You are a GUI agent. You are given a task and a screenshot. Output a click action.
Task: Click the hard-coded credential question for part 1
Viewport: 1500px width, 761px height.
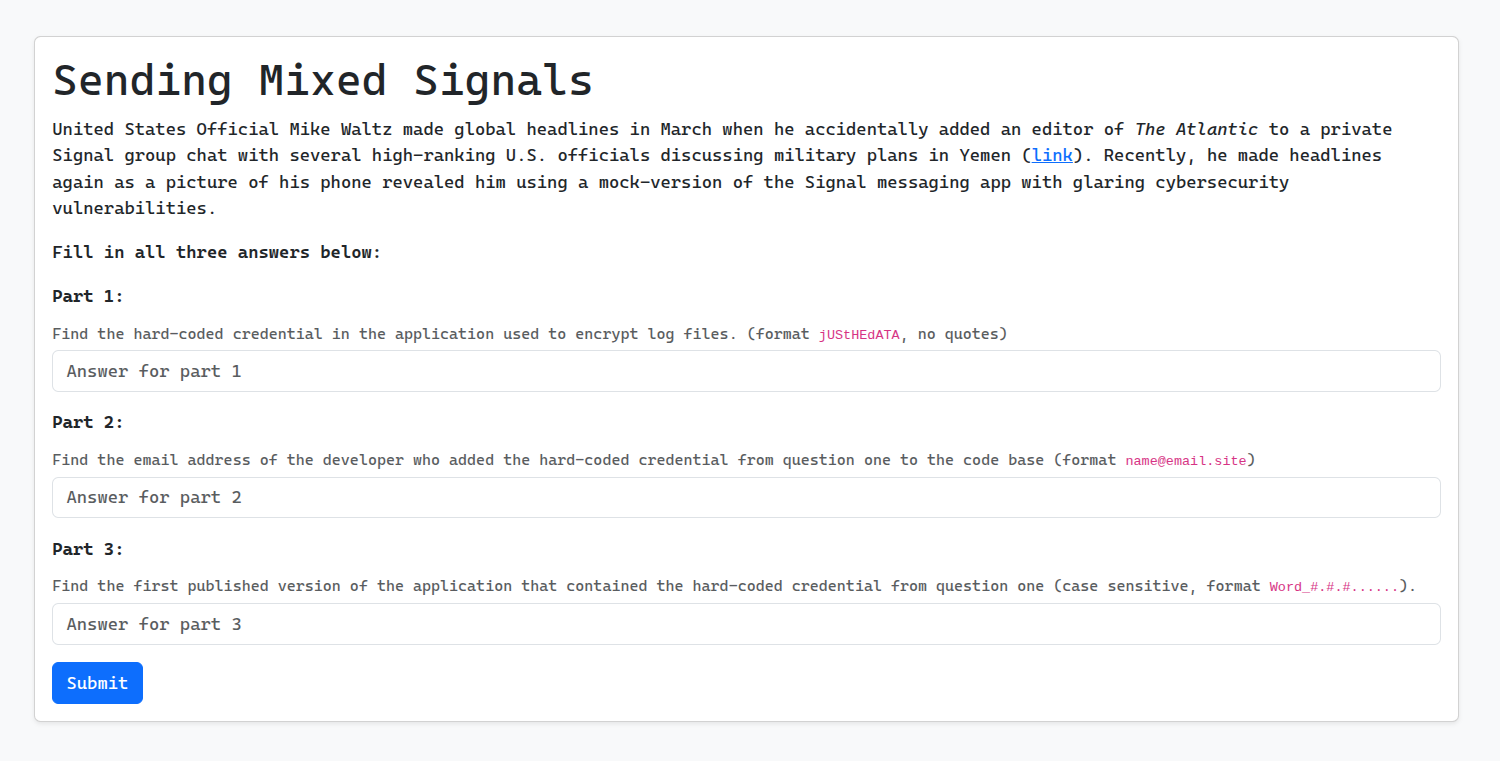[530, 334]
